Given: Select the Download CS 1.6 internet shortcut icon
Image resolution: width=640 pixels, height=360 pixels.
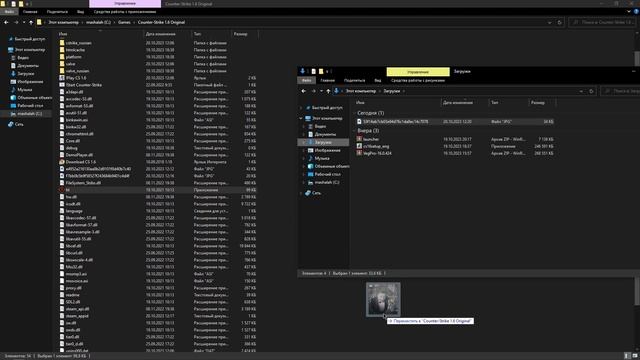Looking at the screenshot, I should click(62, 162).
